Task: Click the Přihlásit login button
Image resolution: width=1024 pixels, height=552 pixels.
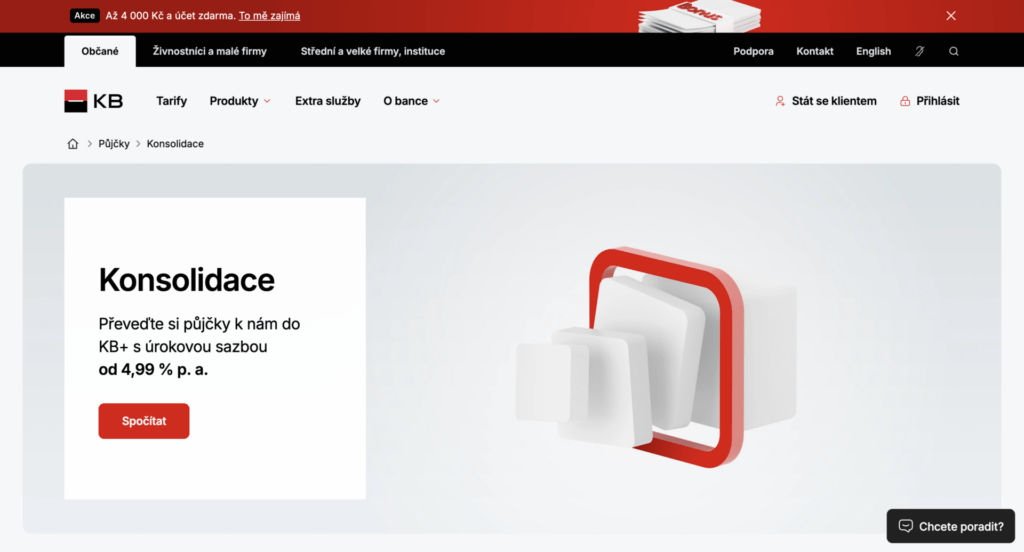Action: (929, 101)
